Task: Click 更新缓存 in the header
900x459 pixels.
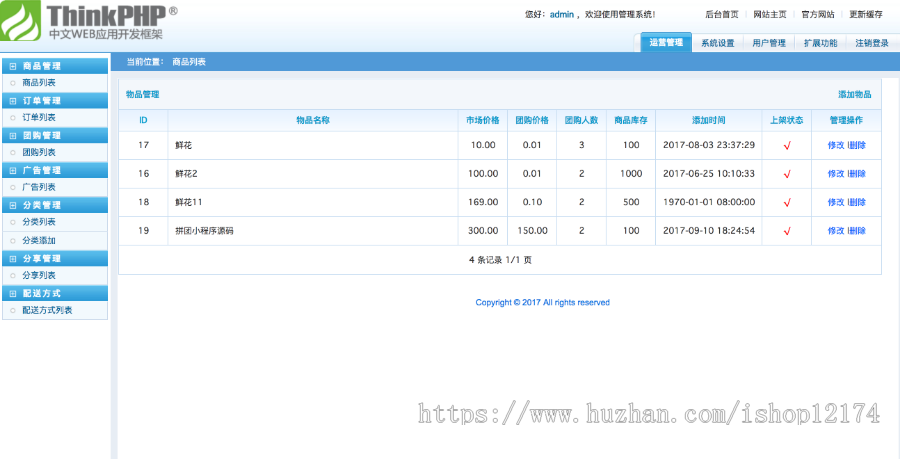Action: coord(866,15)
